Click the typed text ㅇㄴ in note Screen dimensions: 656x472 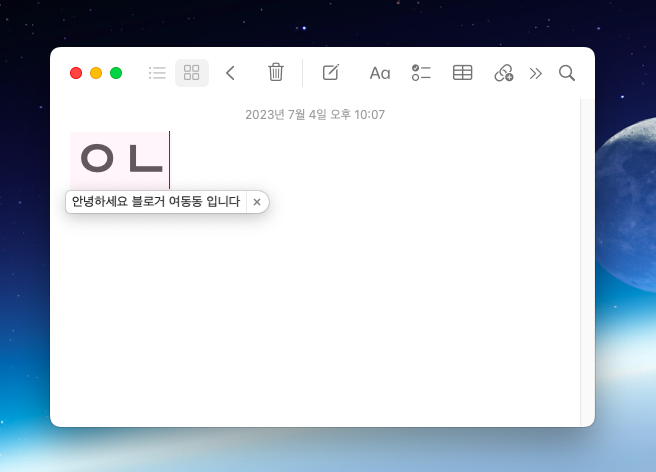pos(121,159)
